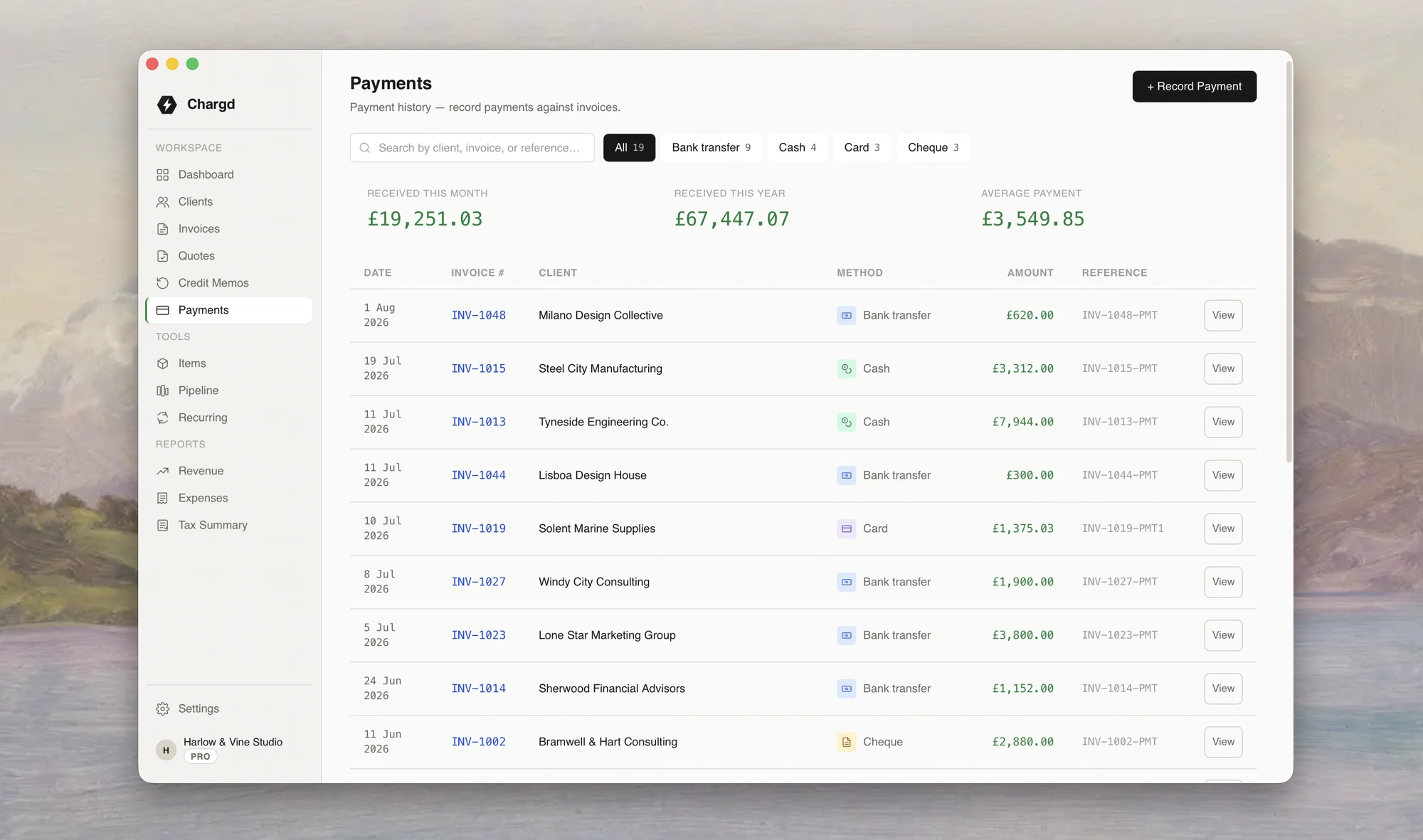Click the PRO plan badge
Image resolution: width=1423 pixels, height=840 pixels.
tap(201, 757)
